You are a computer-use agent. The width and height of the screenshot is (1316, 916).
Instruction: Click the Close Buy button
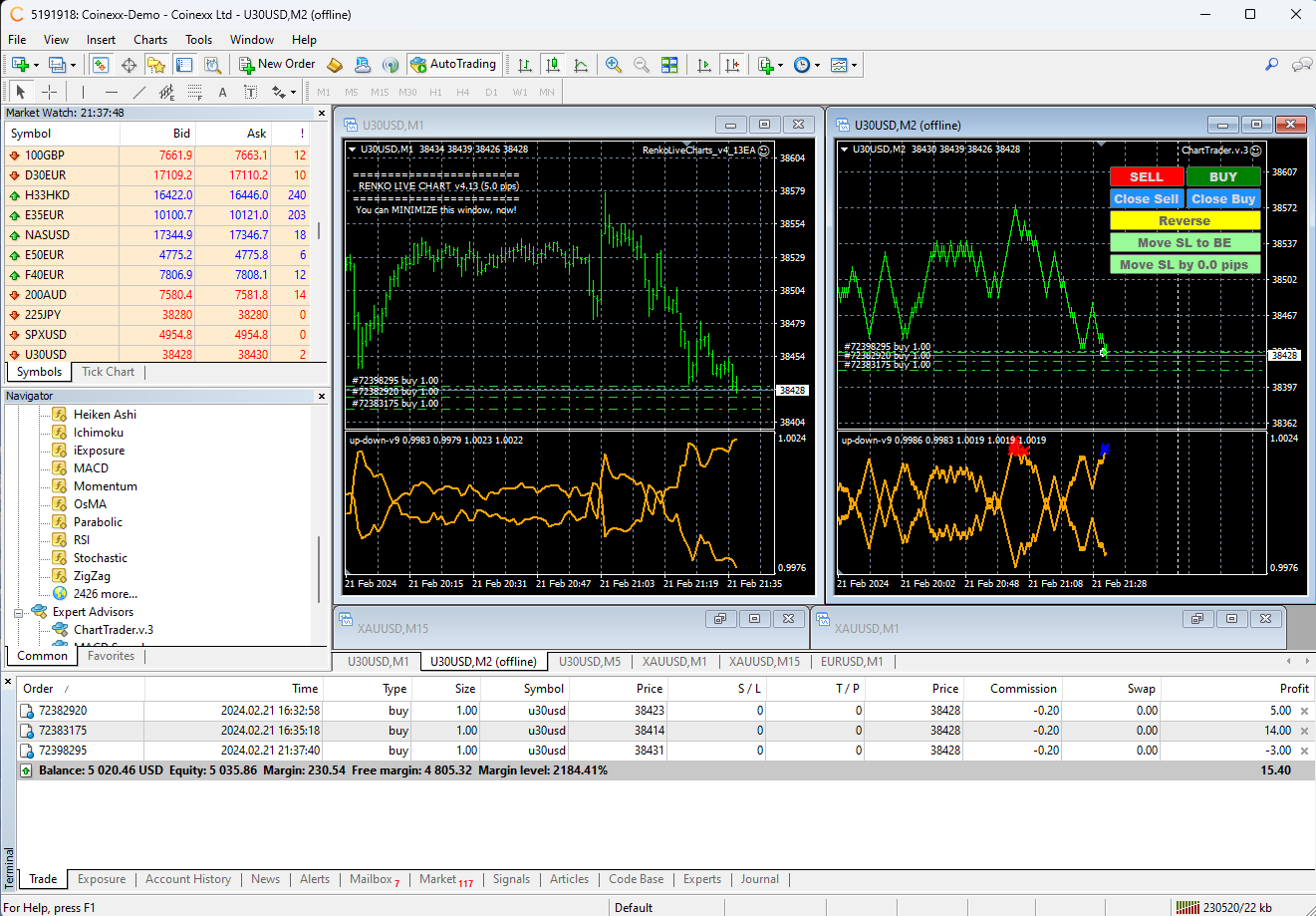(1223, 199)
